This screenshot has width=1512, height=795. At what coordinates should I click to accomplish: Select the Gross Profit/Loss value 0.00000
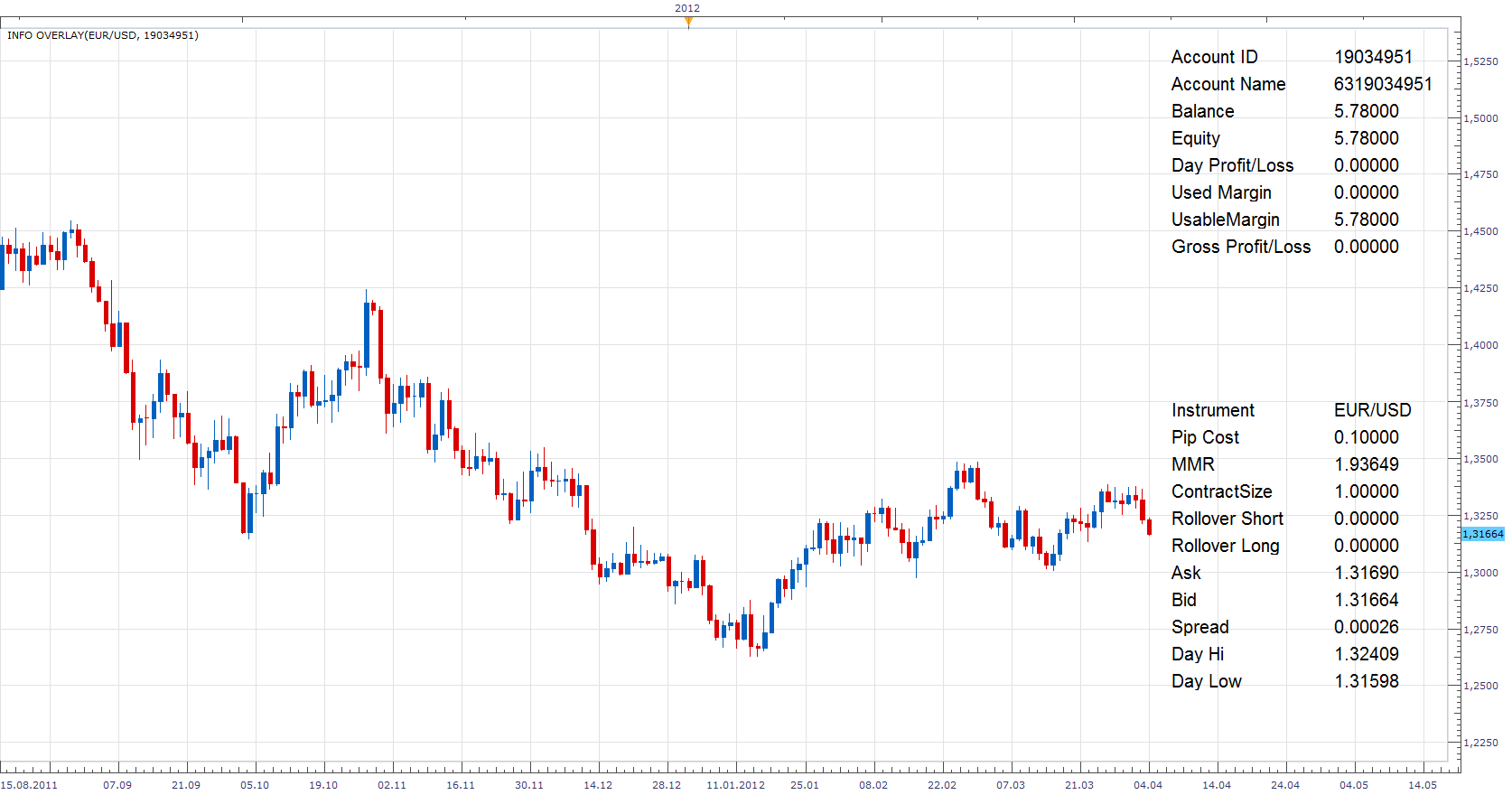(1367, 247)
